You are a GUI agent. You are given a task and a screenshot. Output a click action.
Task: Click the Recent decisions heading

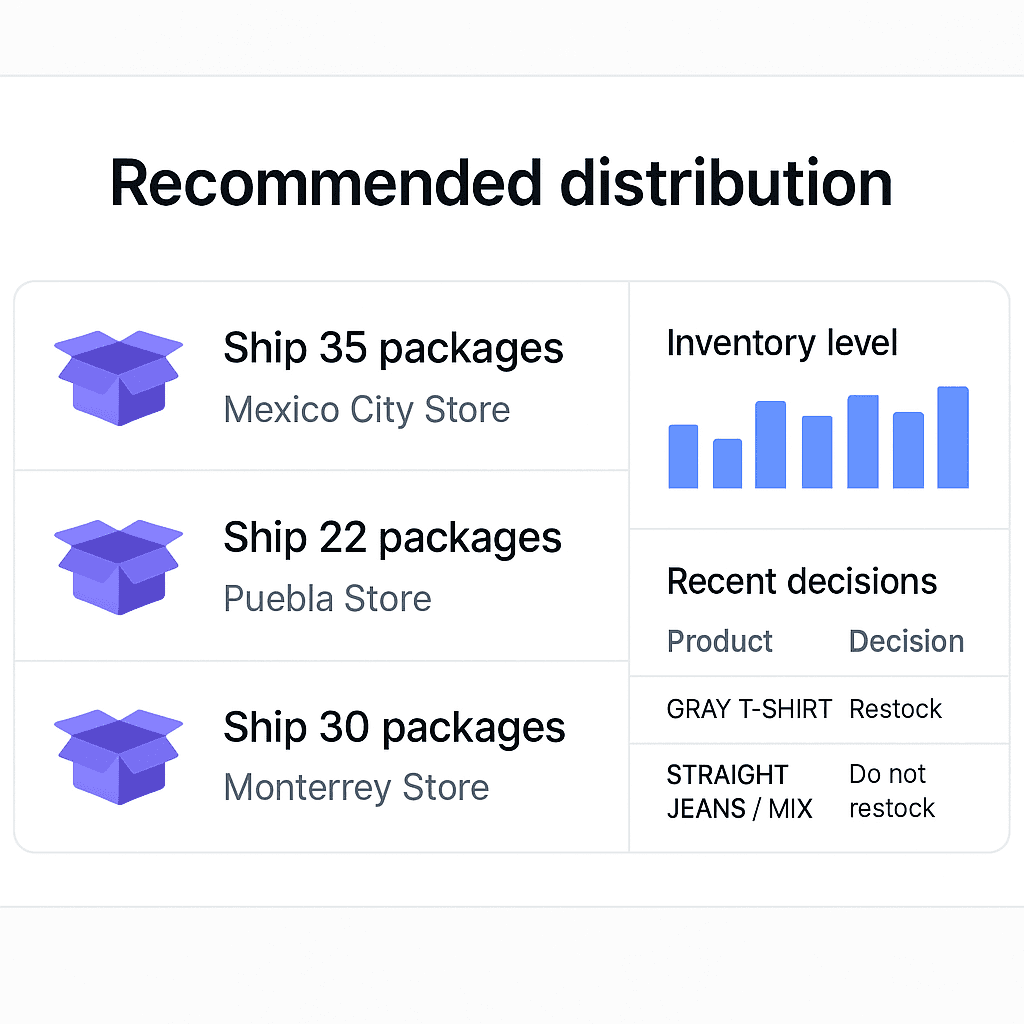802,581
